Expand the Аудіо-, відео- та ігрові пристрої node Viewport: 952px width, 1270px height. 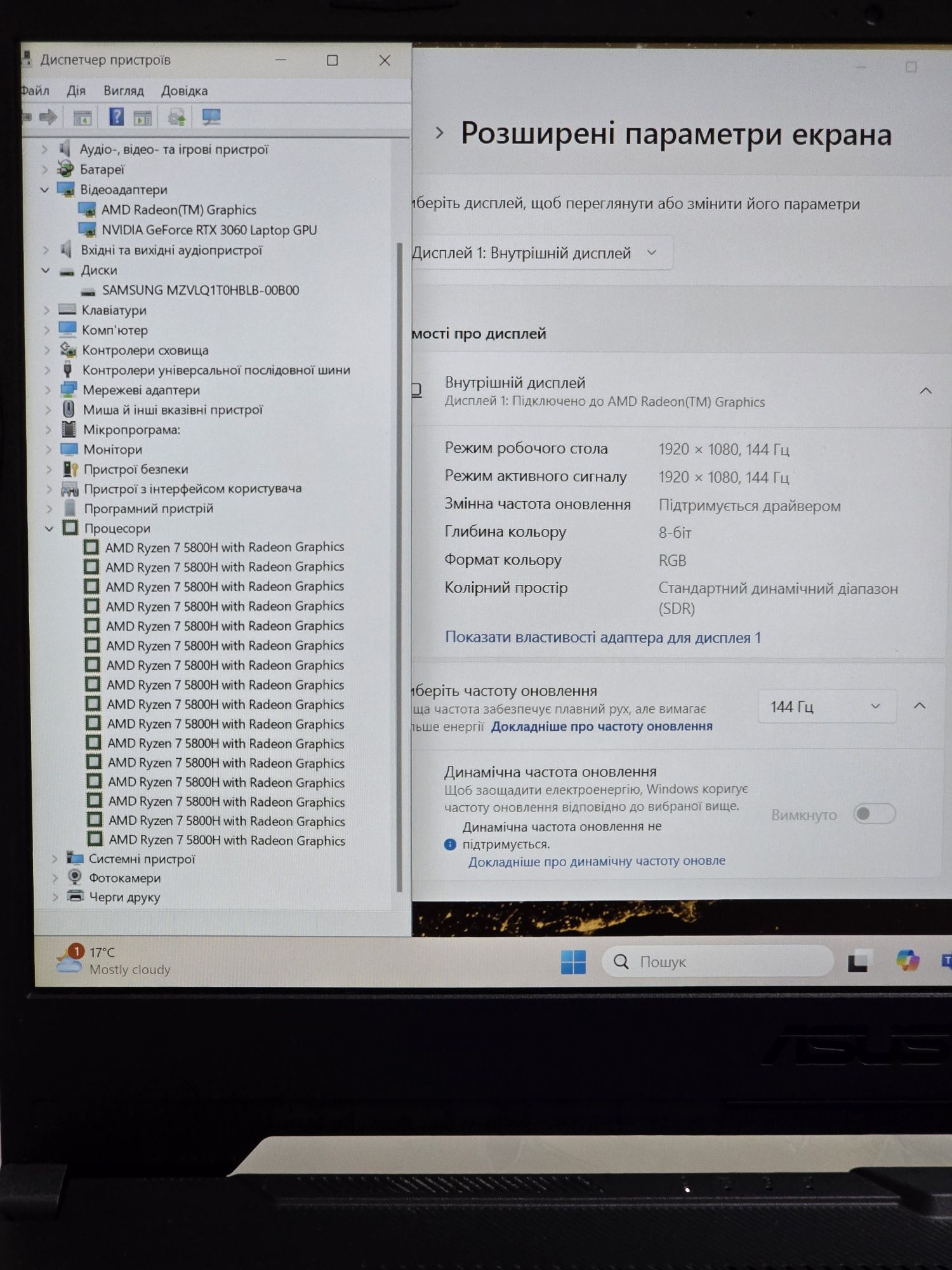click(44, 149)
